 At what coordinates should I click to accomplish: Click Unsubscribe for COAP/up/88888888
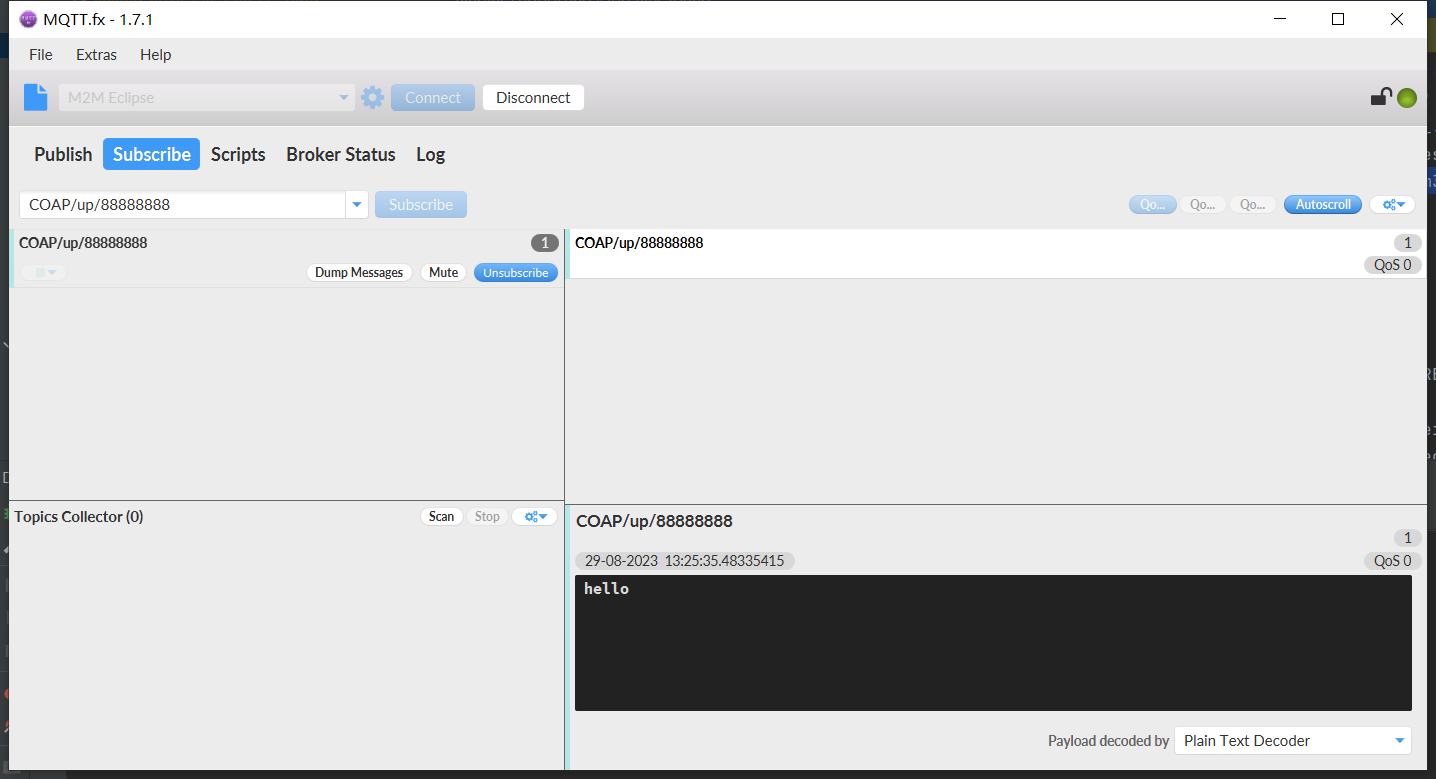(x=516, y=272)
